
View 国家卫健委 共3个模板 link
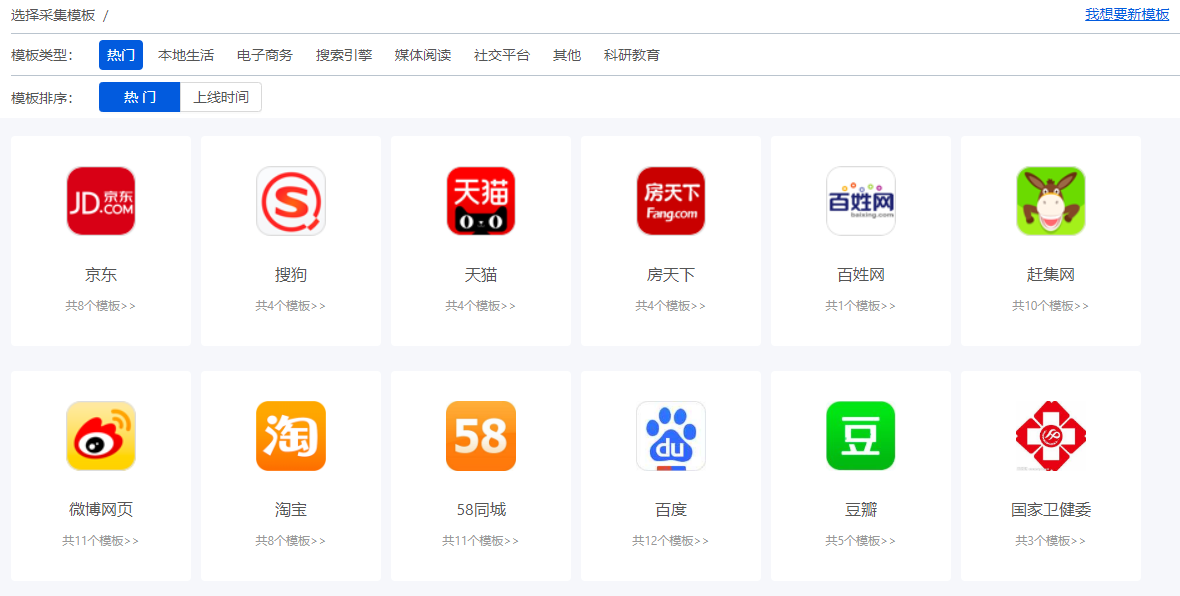coord(1051,540)
